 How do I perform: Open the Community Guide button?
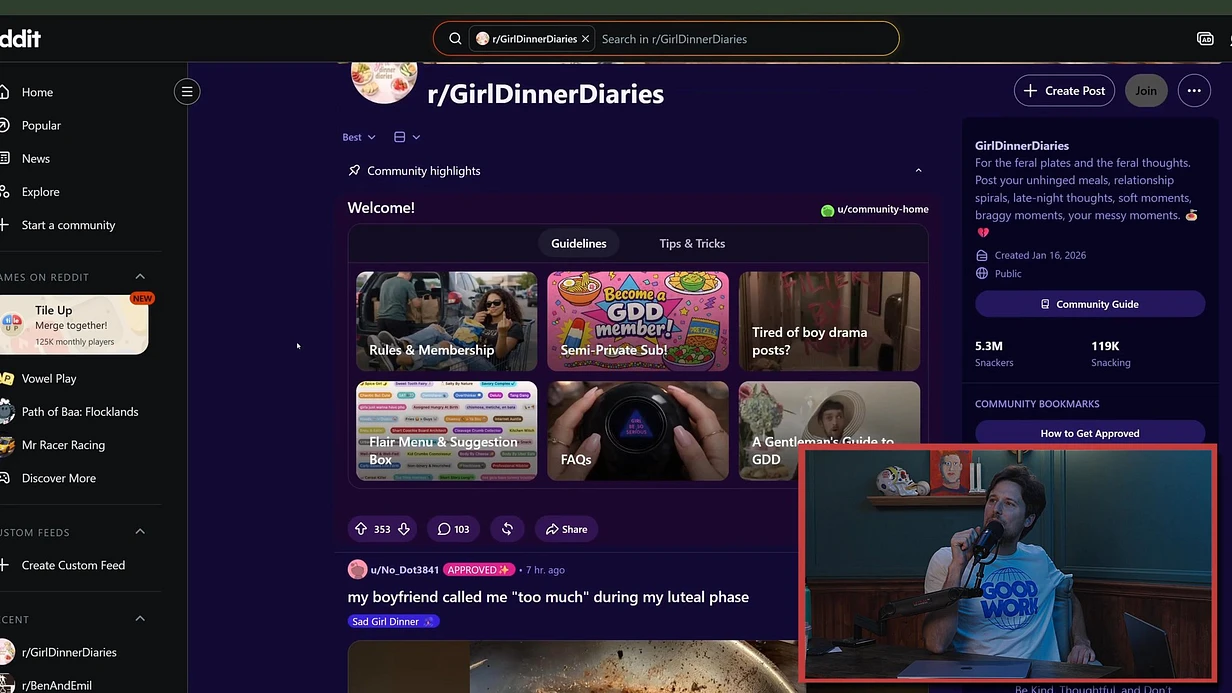coord(1090,304)
